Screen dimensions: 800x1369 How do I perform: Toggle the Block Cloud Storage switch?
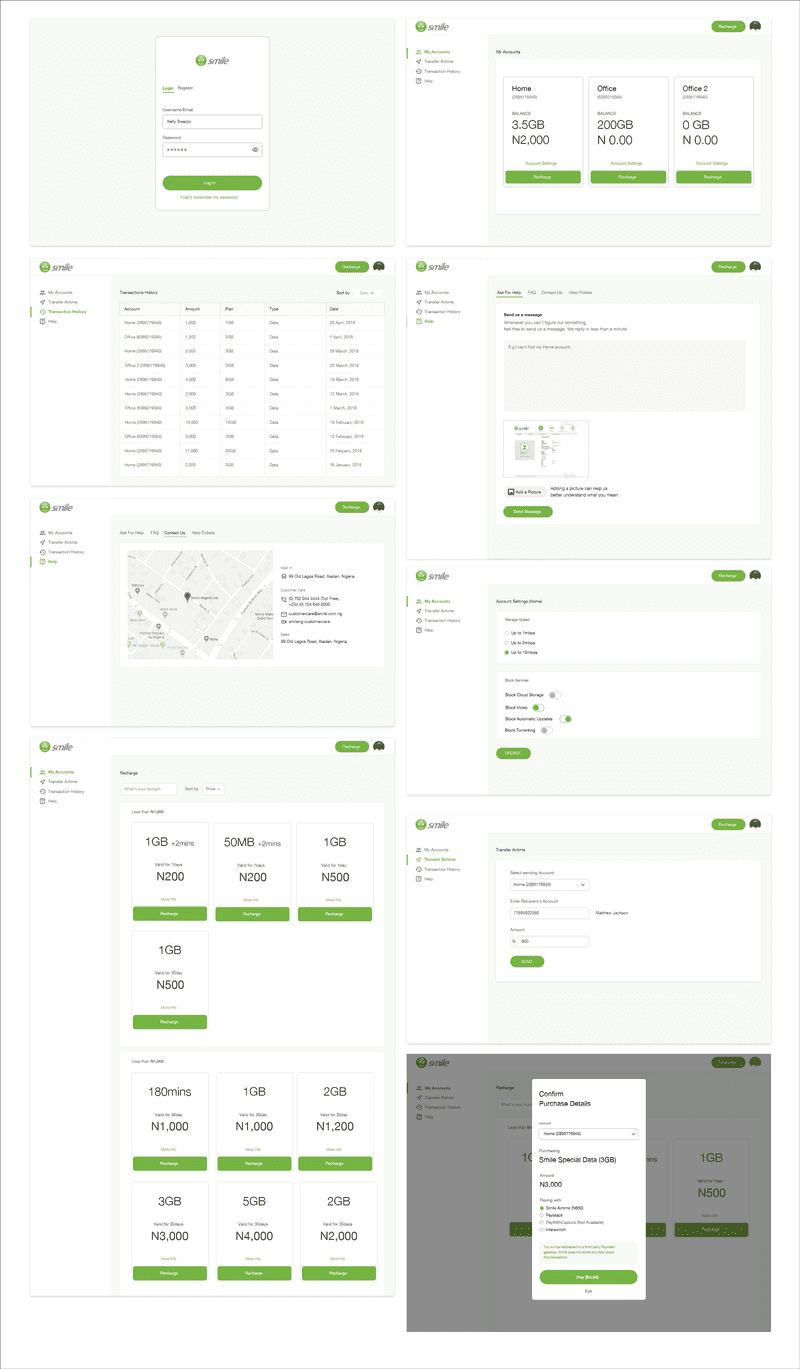[x=553, y=694]
